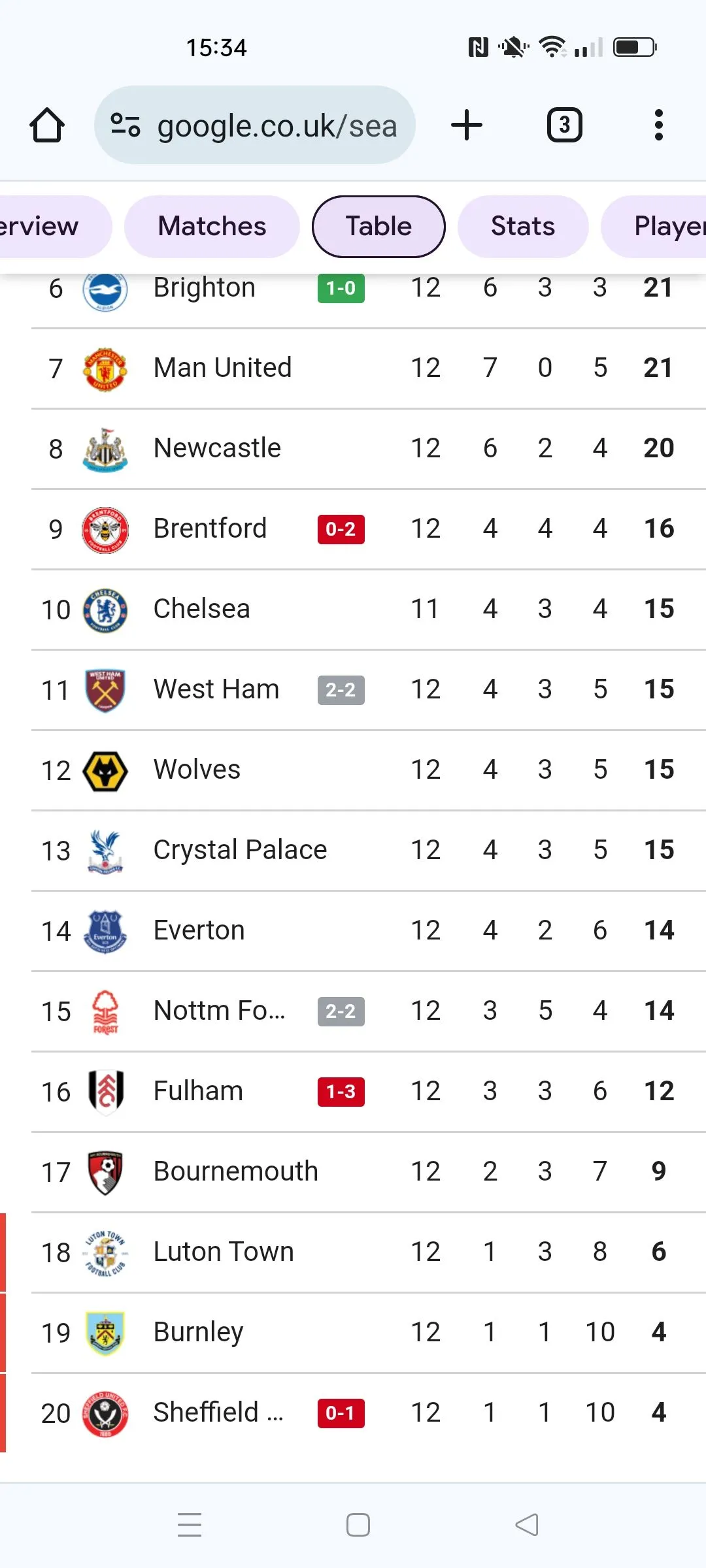Open the Newcastle team row
This screenshot has height=1568, width=706.
217,449
